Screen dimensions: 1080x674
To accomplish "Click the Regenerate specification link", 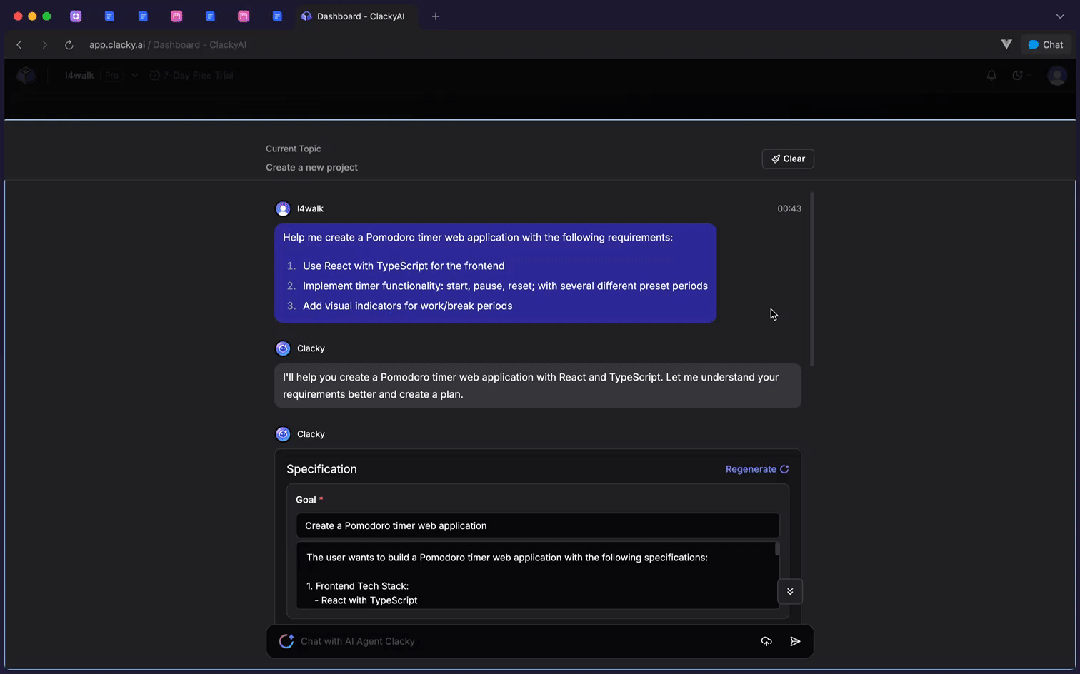I will [x=756, y=469].
